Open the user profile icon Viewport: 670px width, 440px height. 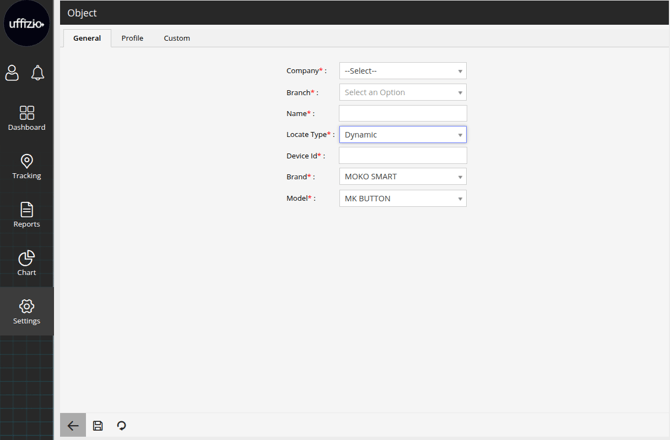coord(12,73)
